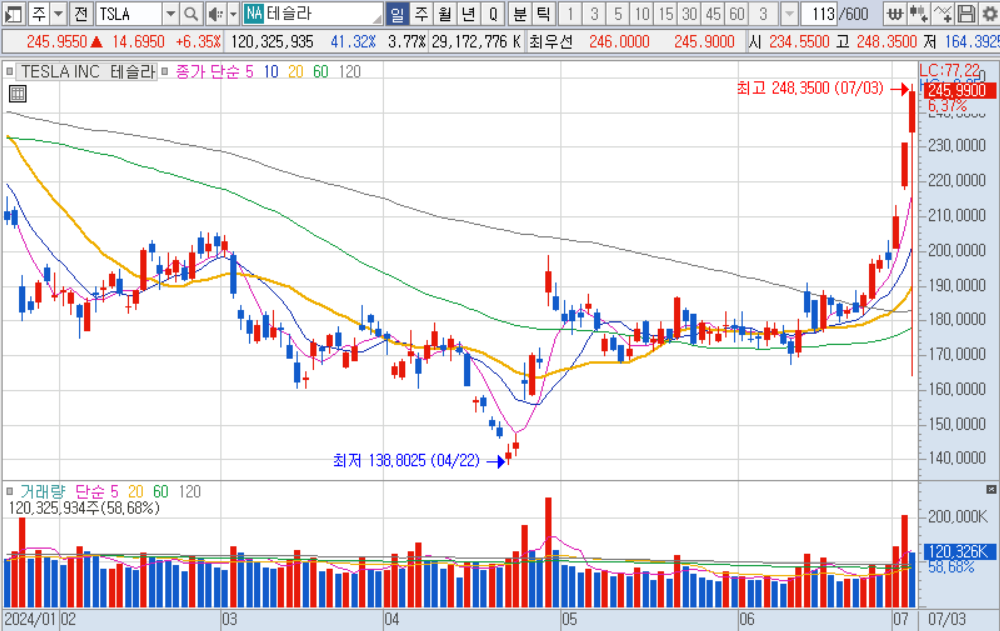Switch to the 월 monthly chart tab

(x=445, y=13)
